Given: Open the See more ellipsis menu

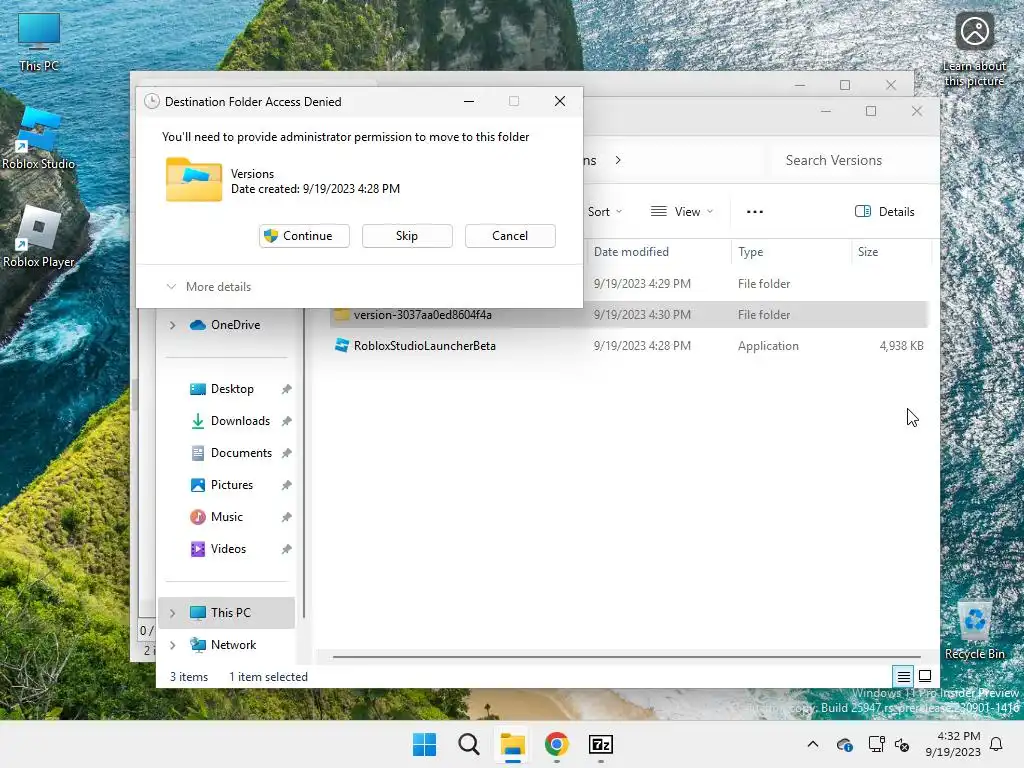Looking at the screenshot, I should tap(754, 212).
